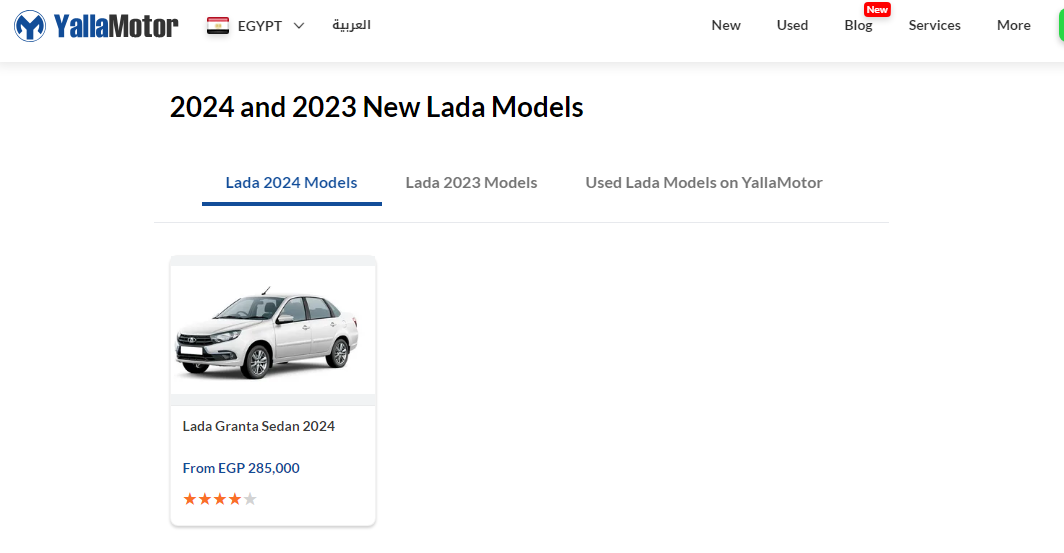Click the star rating on Granta card

[x=220, y=499]
